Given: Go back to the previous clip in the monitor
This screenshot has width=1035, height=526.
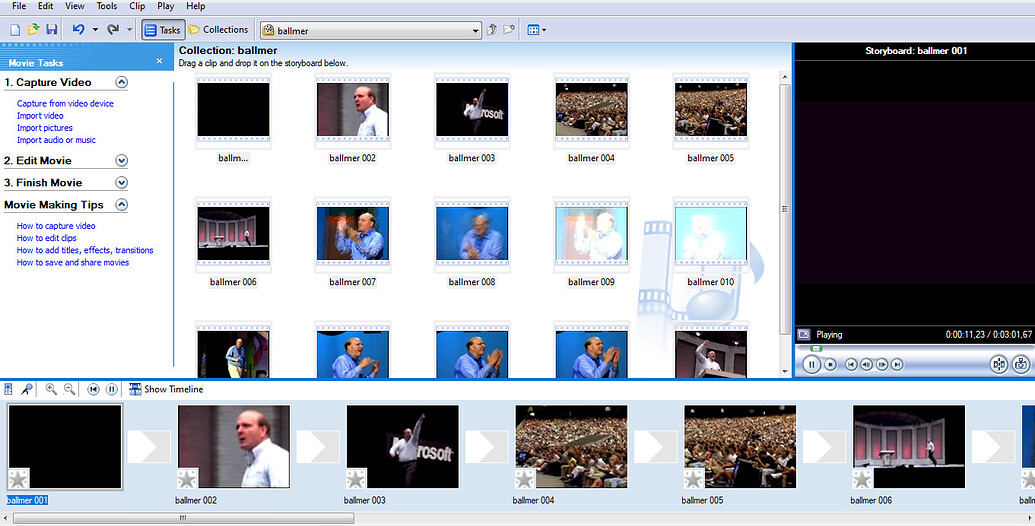Looking at the screenshot, I should [x=851, y=364].
